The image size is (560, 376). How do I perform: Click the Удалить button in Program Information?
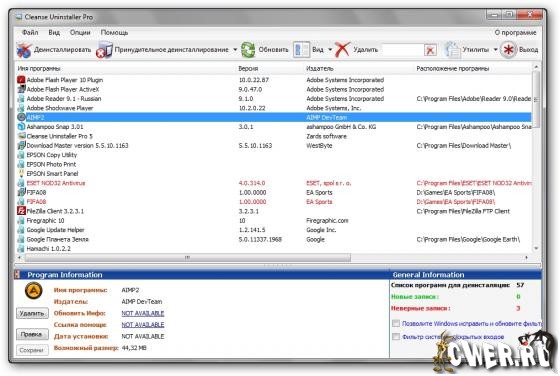coord(32,313)
